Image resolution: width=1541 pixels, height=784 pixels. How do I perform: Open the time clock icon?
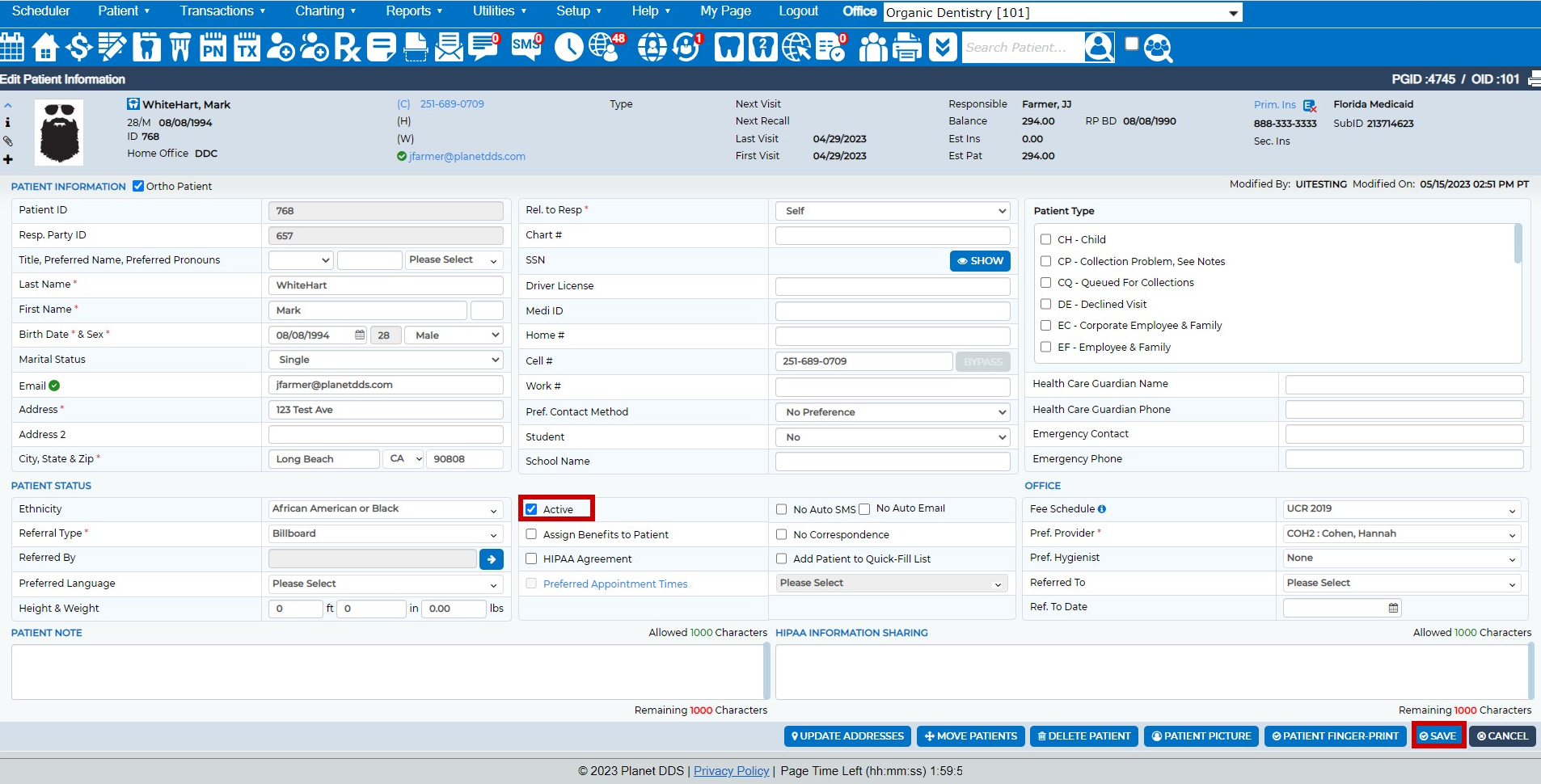pyautogui.click(x=568, y=48)
